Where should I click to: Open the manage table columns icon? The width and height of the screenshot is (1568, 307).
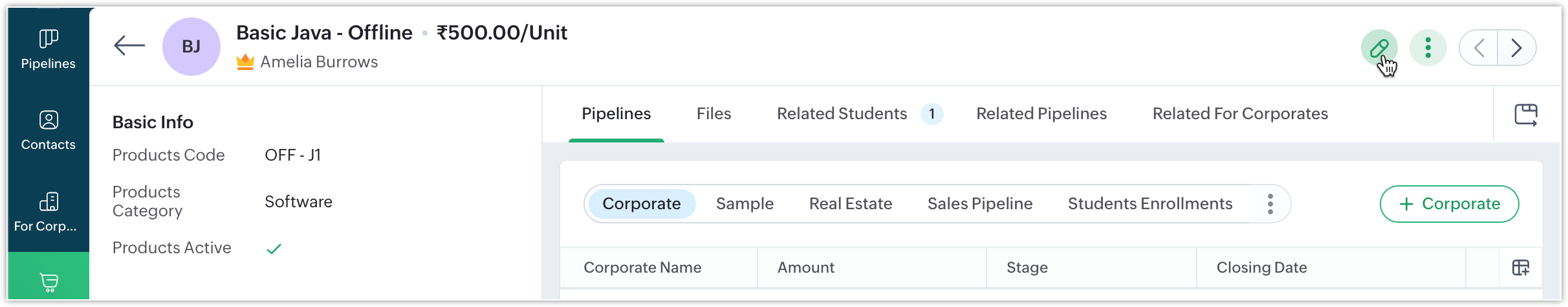click(1521, 267)
